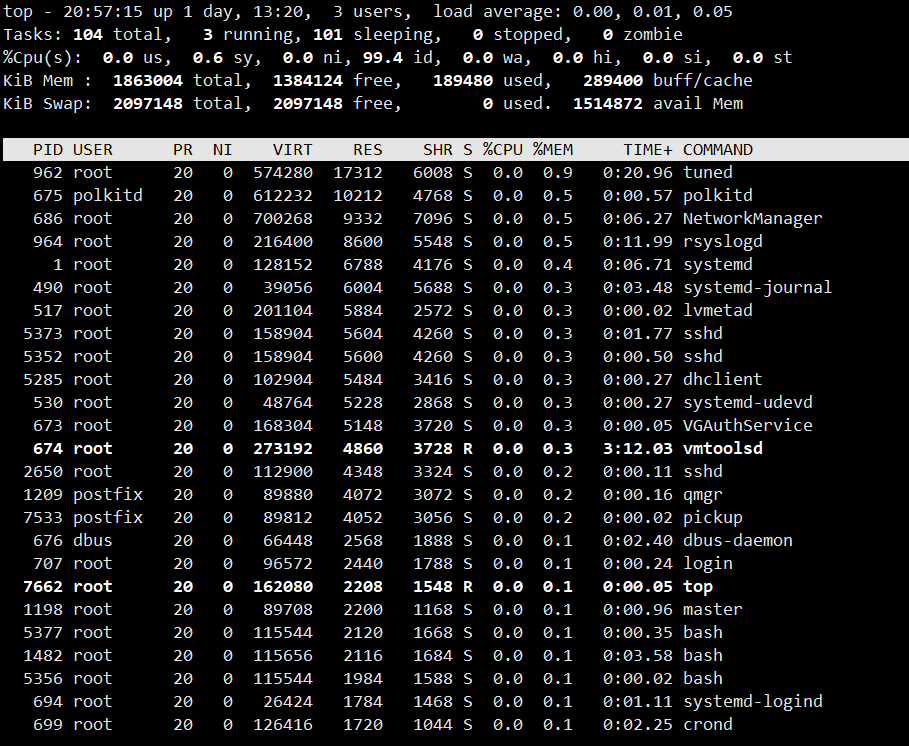
Task: Select the 0 zombie value
Action: click(608, 35)
